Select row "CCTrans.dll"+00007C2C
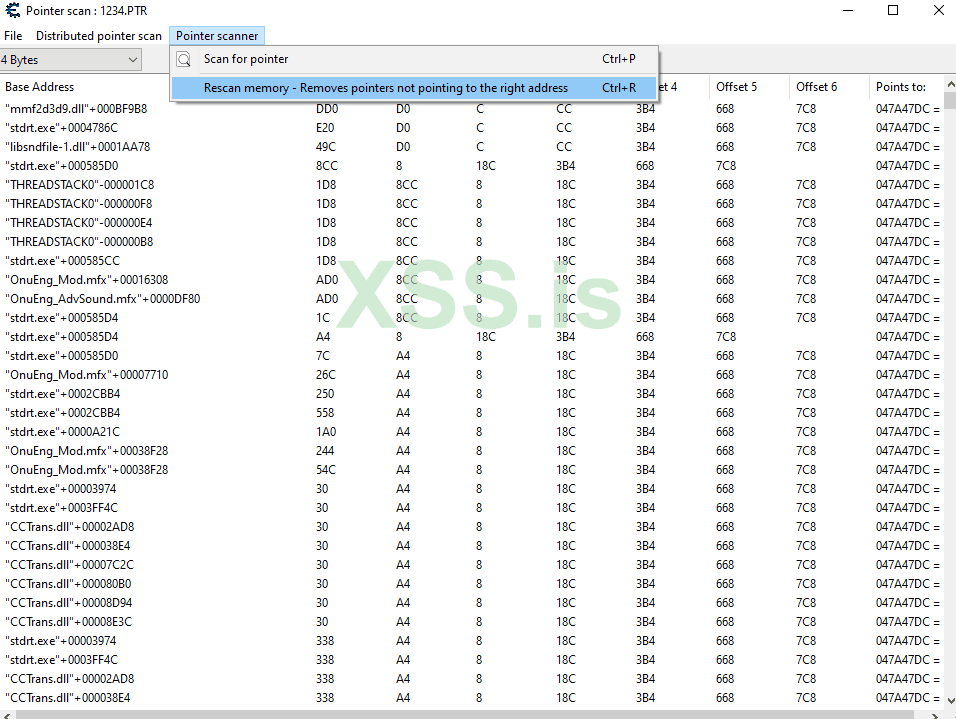Screen dimensions: 956x719 472,565
